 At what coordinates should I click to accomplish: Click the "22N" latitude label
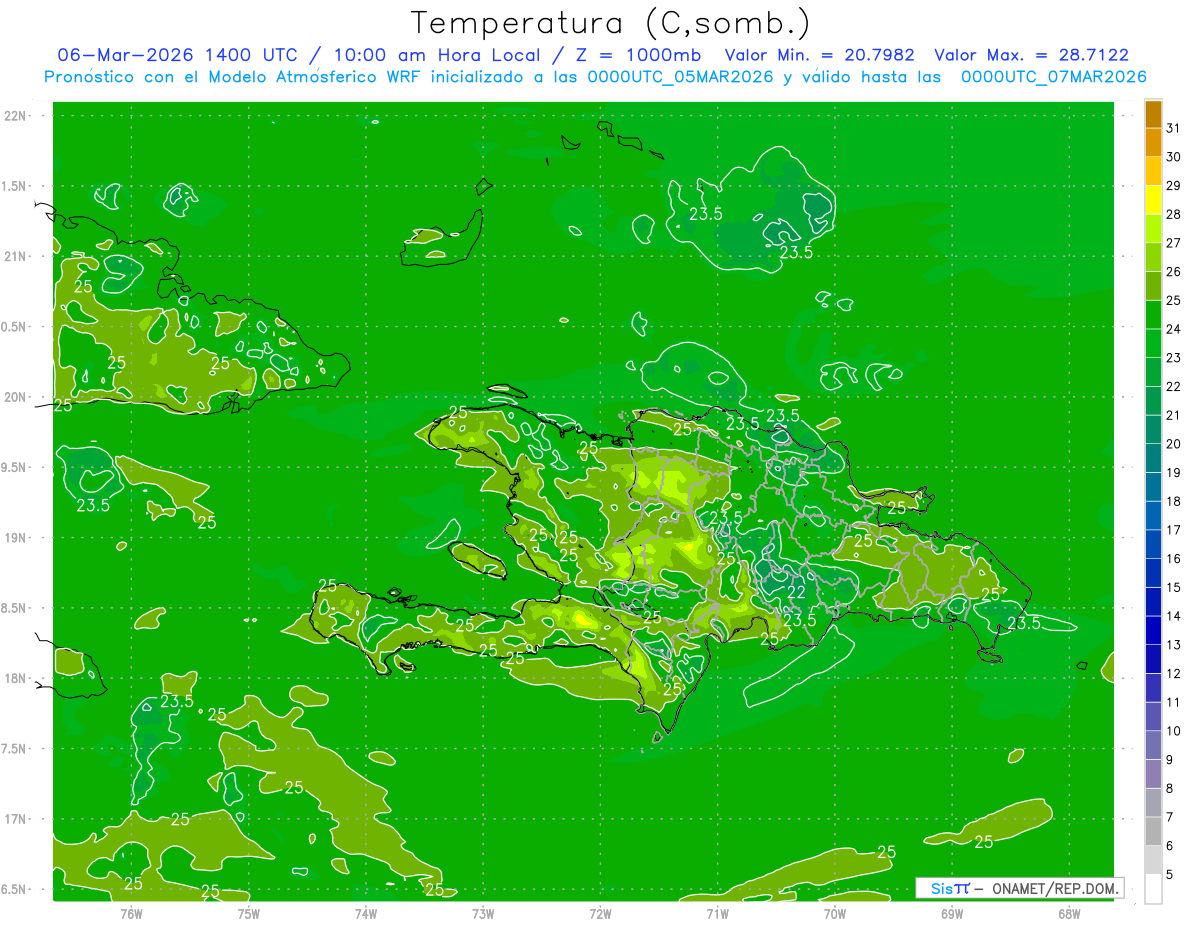(x=17, y=116)
